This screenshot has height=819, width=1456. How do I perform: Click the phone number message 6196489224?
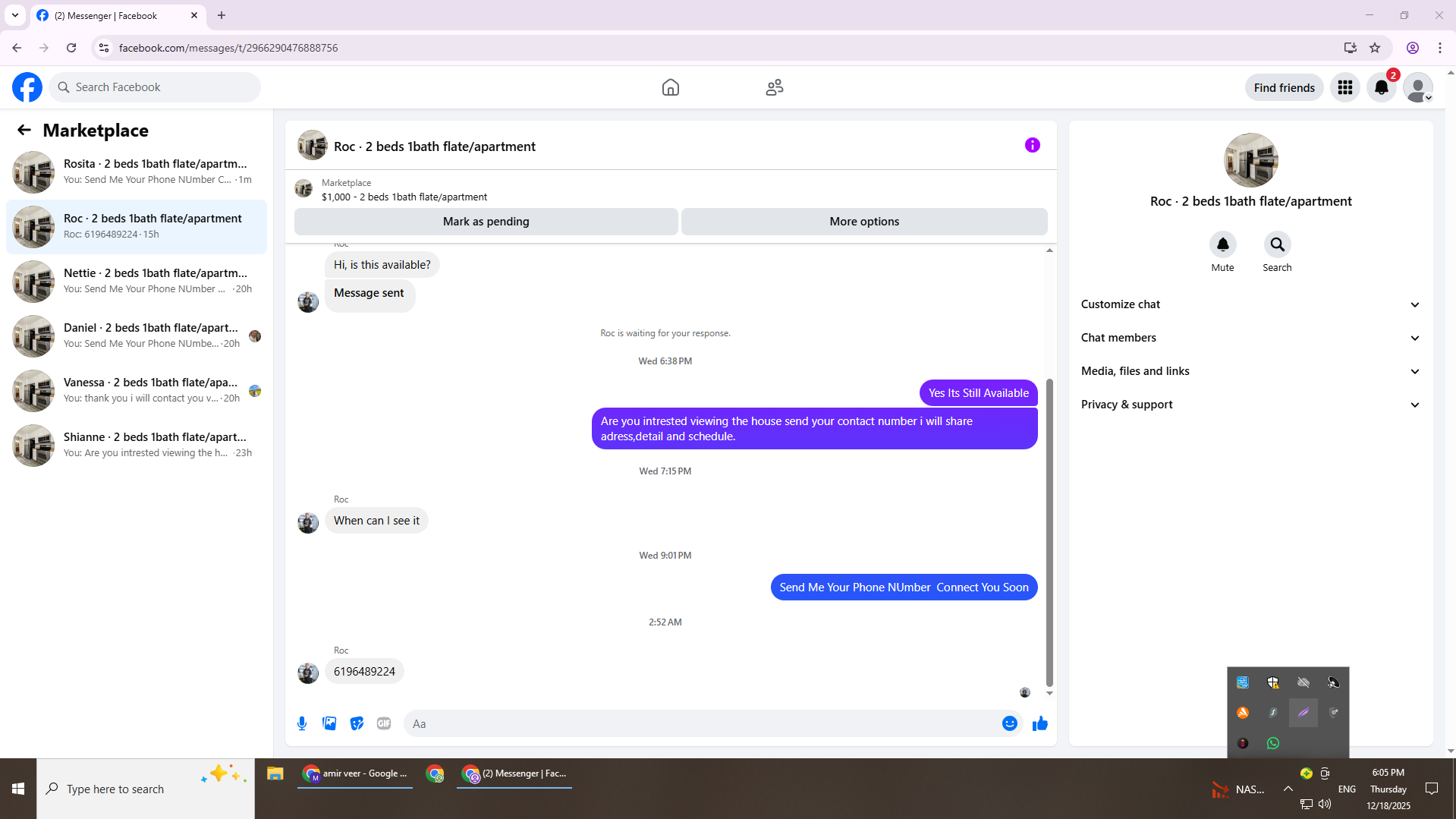click(364, 672)
